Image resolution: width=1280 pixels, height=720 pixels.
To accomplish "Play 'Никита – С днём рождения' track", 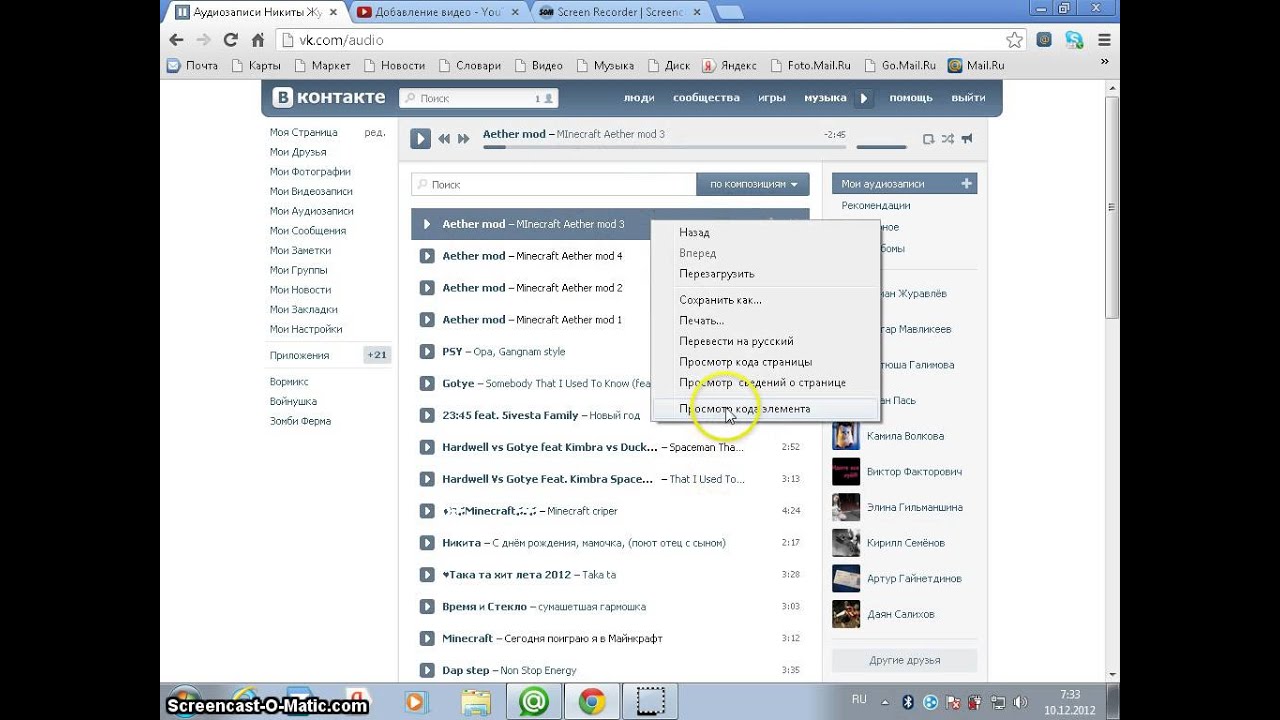I will (x=426, y=543).
